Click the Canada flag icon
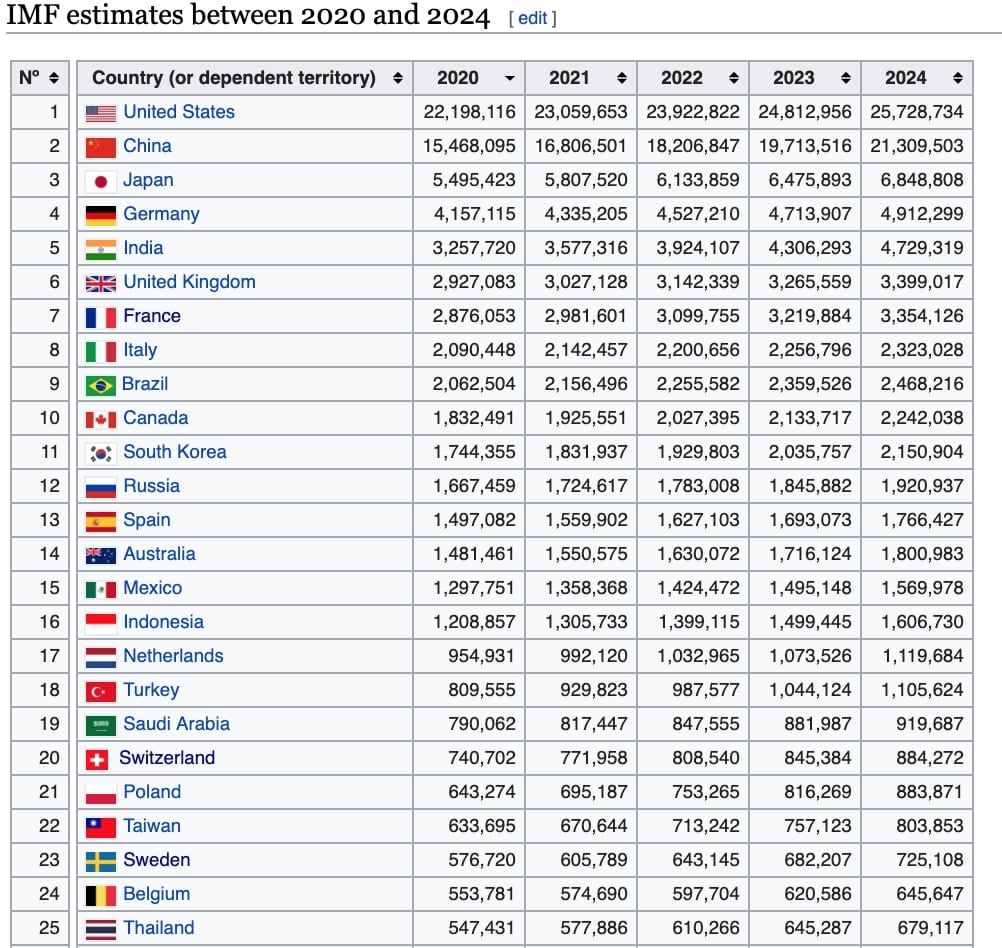The width and height of the screenshot is (1002, 948). (x=101, y=418)
